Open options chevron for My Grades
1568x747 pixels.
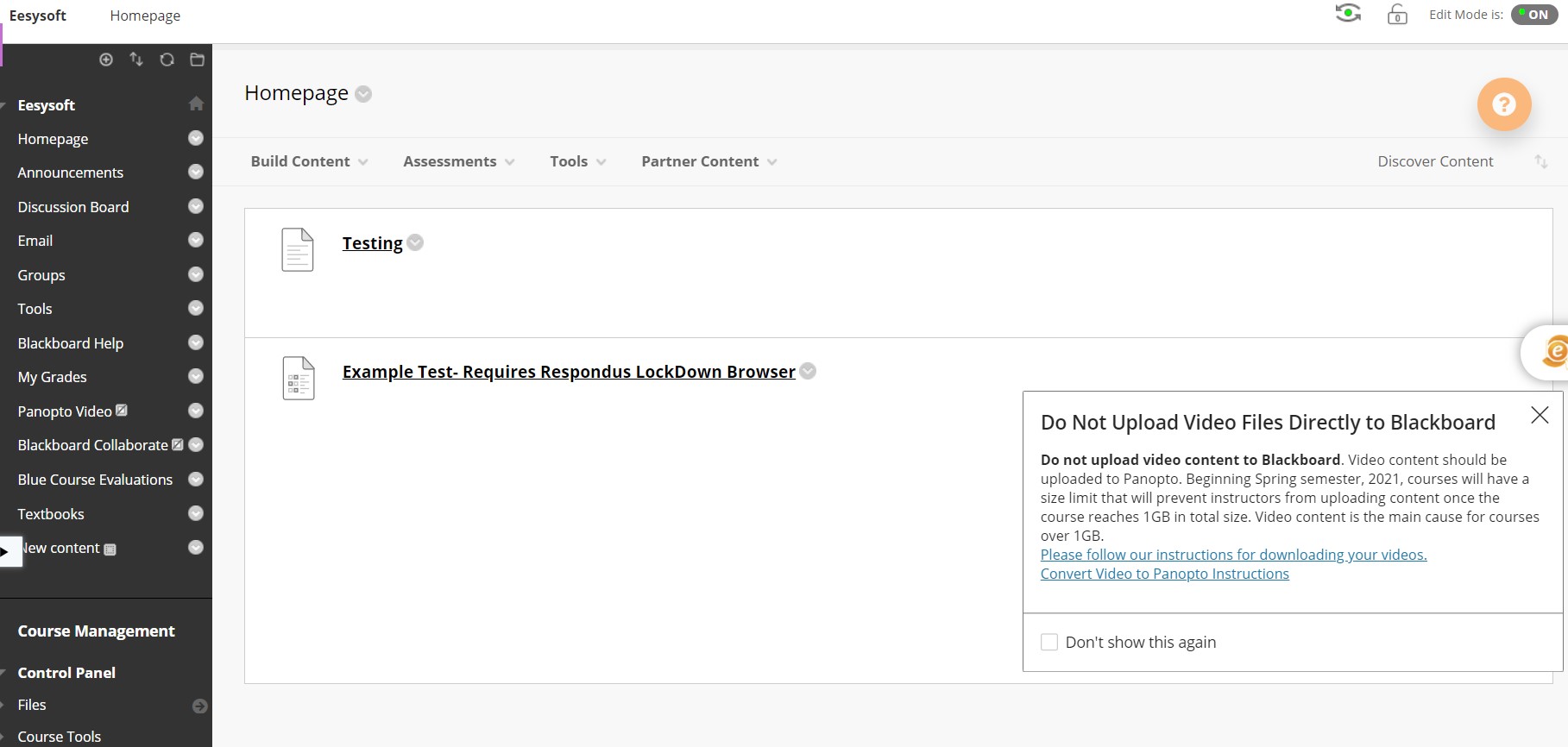[196, 376]
